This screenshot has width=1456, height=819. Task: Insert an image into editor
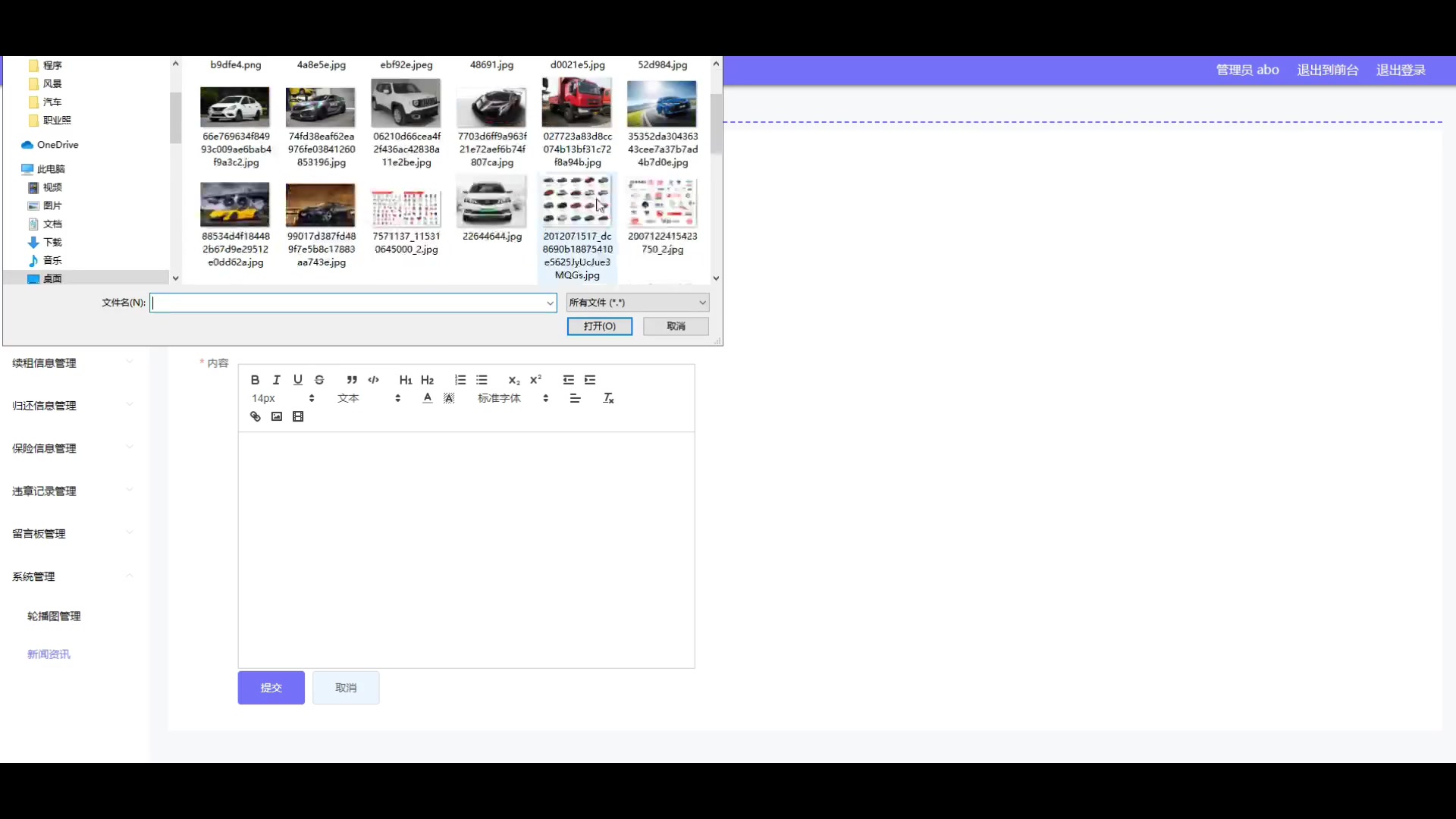pos(277,416)
